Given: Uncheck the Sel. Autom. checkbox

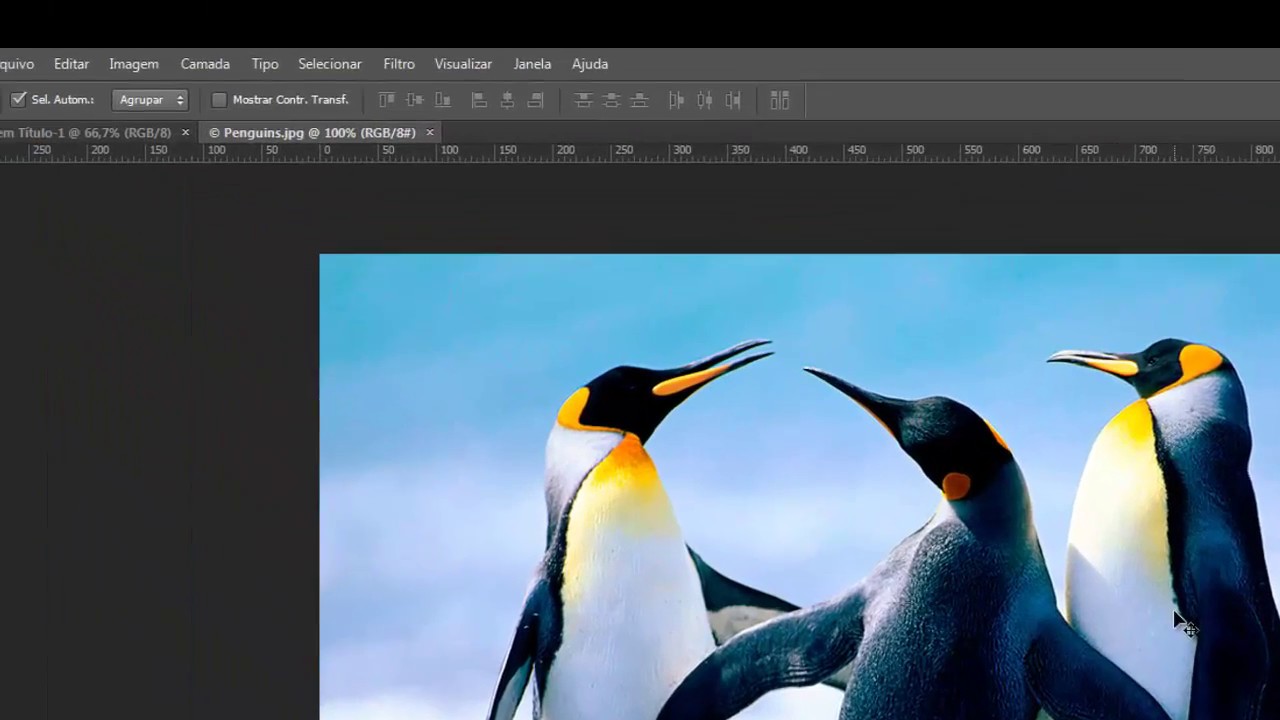Looking at the screenshot, I should (x=18, y=100).
